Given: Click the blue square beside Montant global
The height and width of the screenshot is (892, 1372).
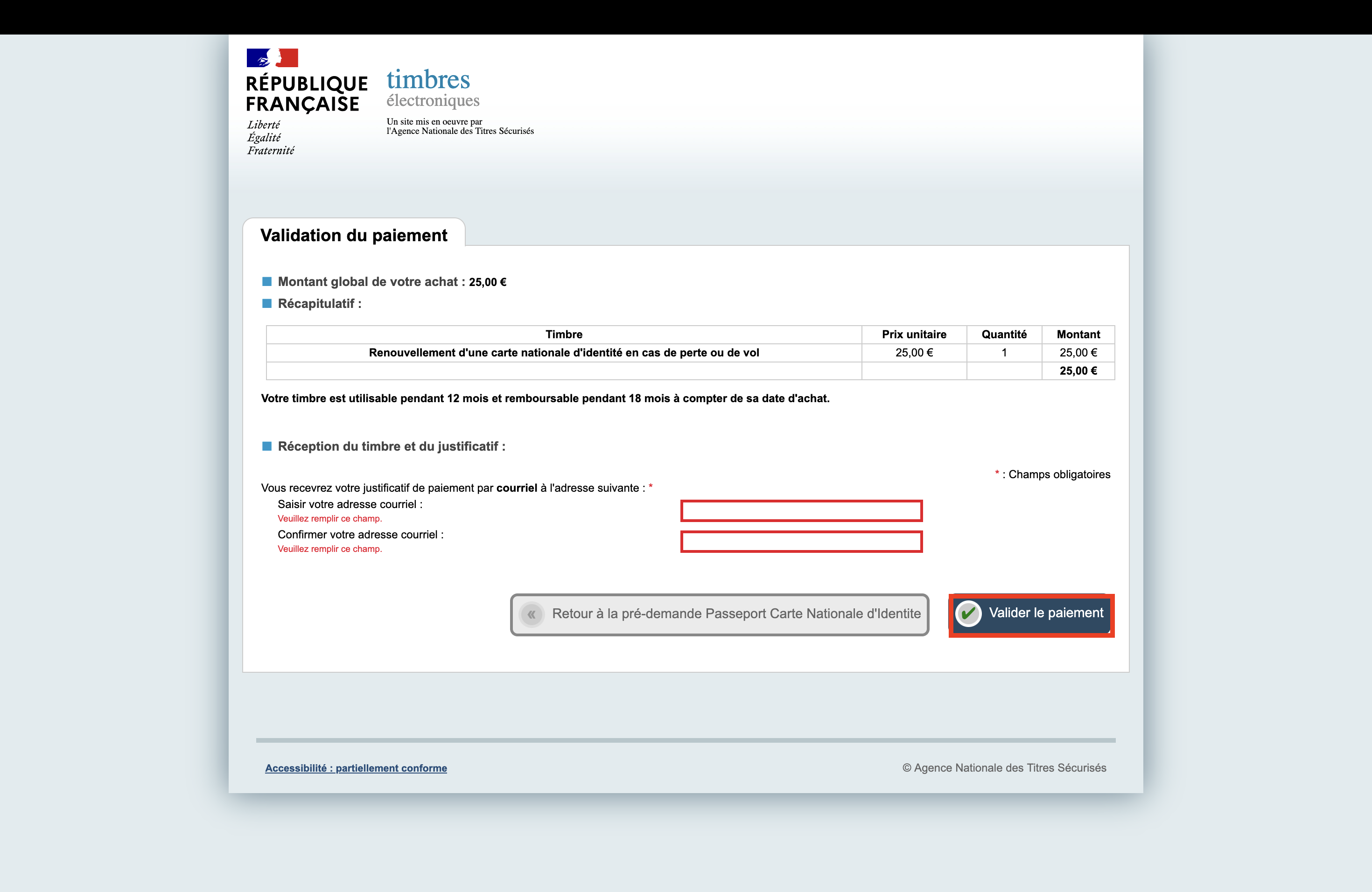Looking at the screenshot, I should [x=267, y=281].
